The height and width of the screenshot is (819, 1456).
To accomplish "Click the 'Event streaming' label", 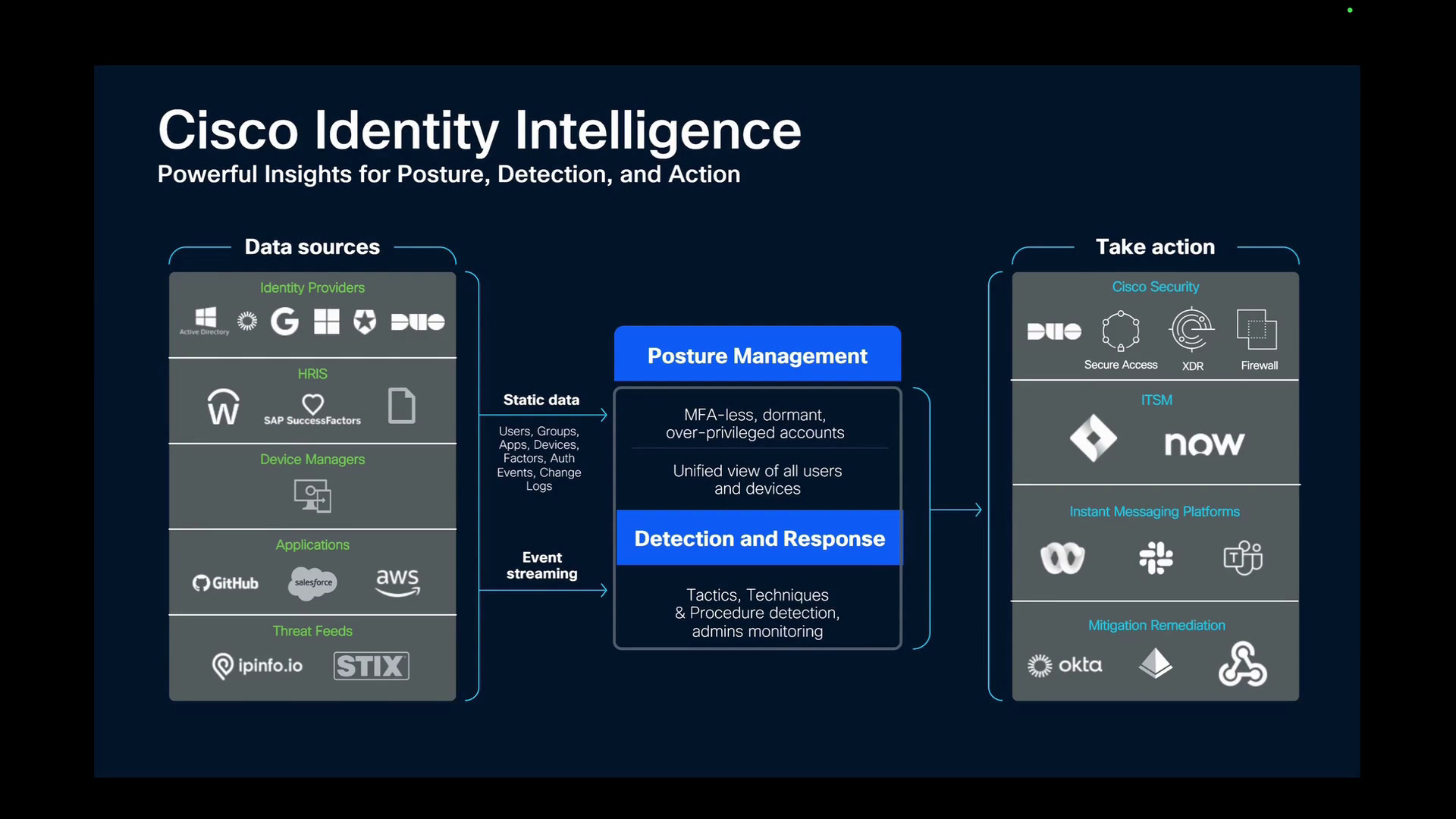I will pyautogui.click(x=542, y=566).
